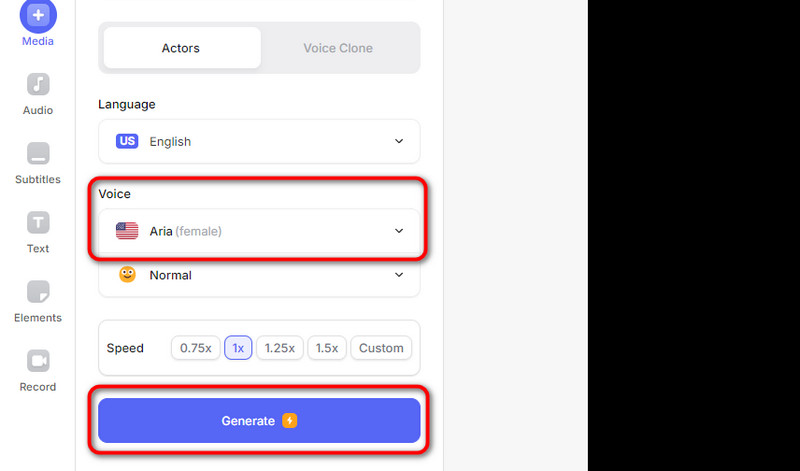The height and width of the screenshot is (471, 800).
Task: Choose Custom speed setting
Action: [x=381, y=348]
